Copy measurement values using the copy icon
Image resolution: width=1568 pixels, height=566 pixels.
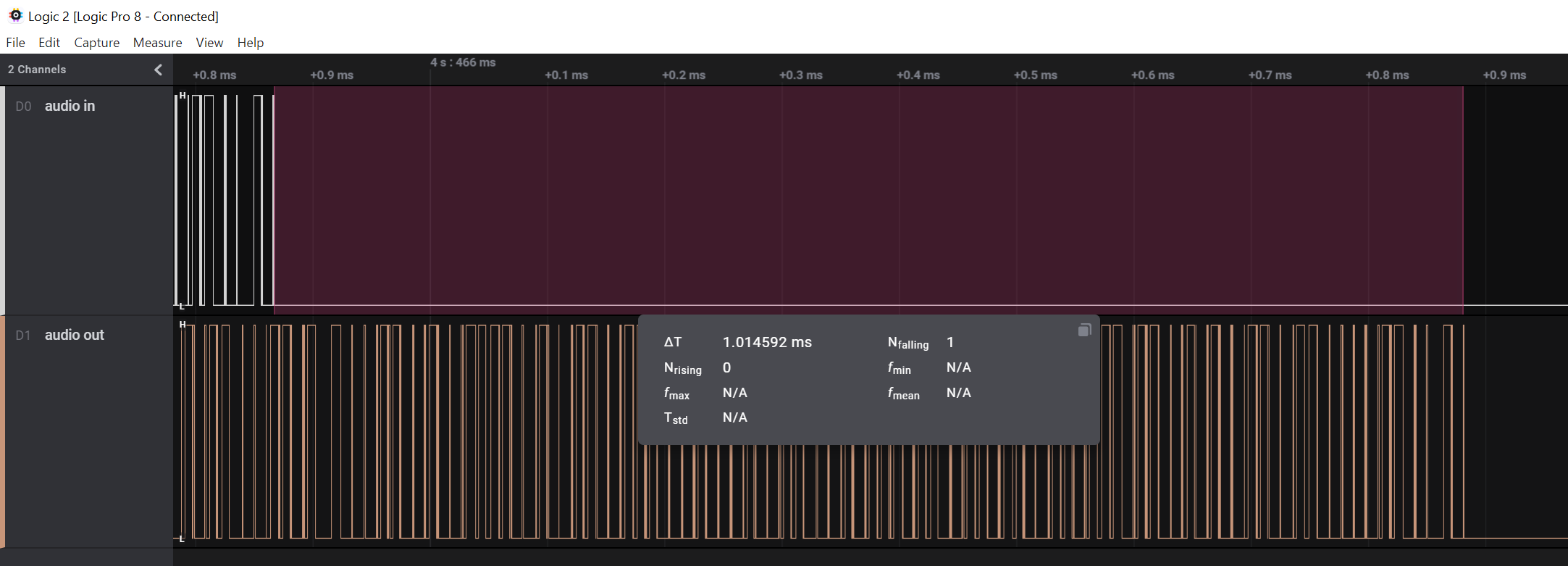pyautogui.click(x=1084, y=330)
